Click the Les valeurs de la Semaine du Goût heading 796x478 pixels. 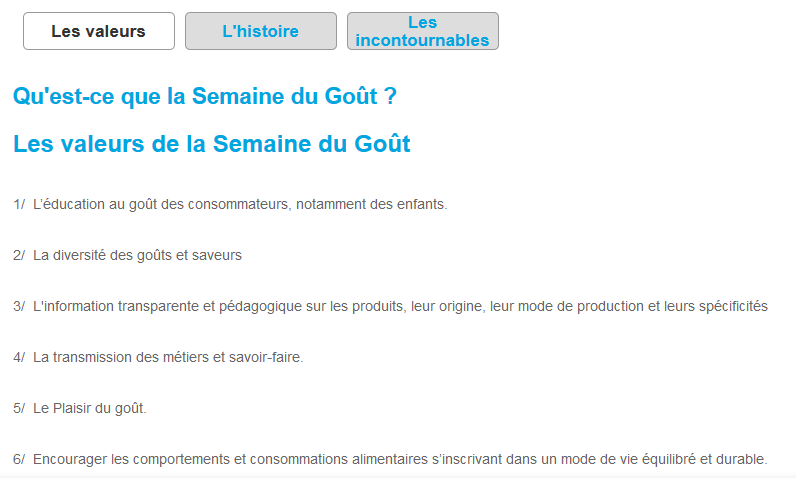pyautogui.click(x=212, y=144)
